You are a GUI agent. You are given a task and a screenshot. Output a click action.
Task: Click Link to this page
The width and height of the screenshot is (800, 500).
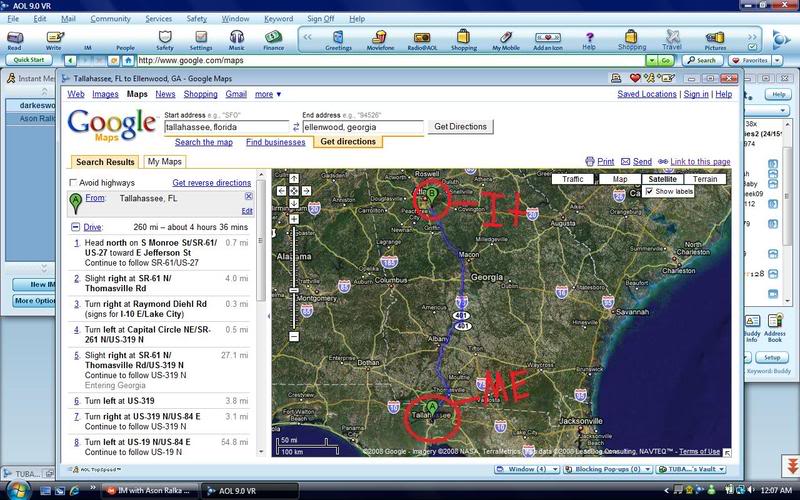pyautogui.click(x=700, y=161)
